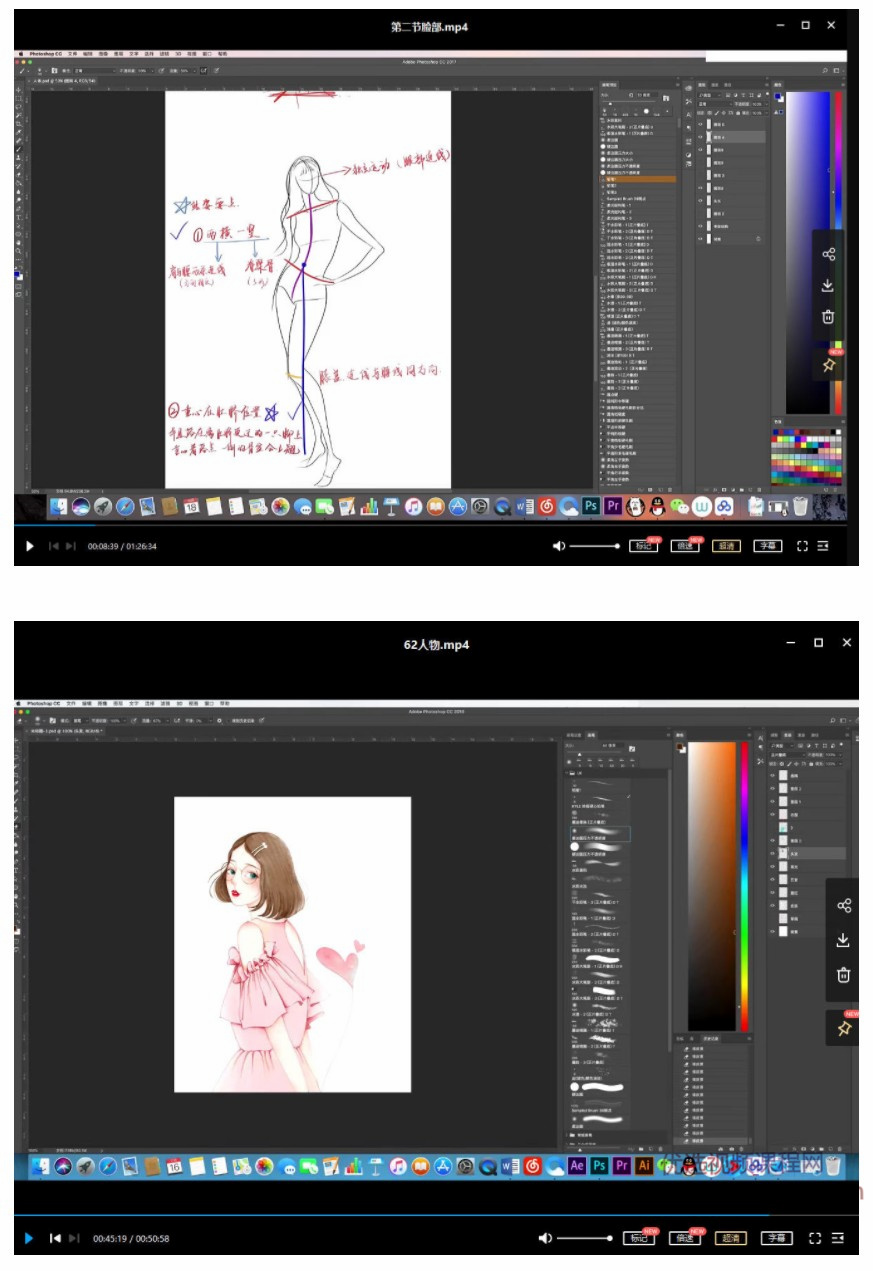Viewport: 873px width, 1271px height.
Task: Mute the speaker in 第二节脸部.mp4 player
Action: (559, 546)
